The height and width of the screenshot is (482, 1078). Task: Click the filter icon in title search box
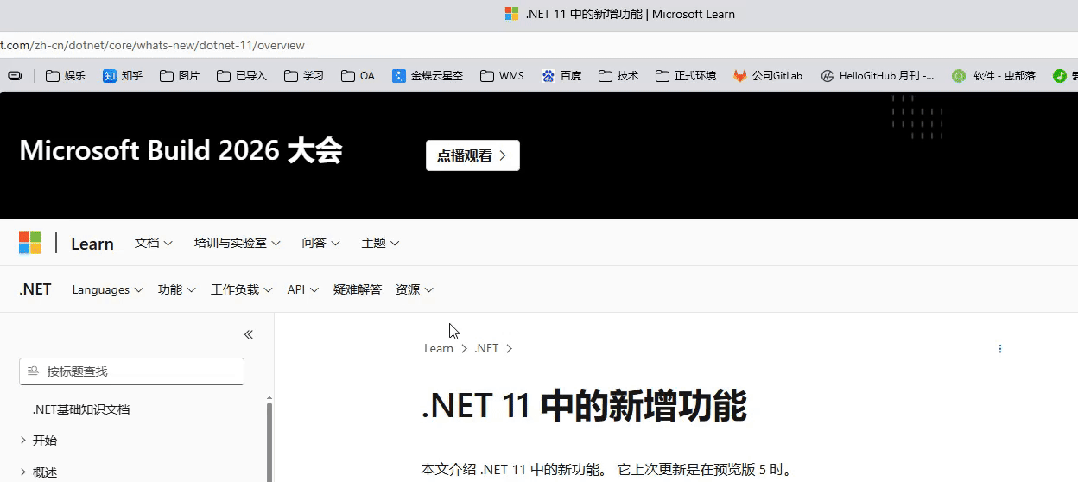[32, 371]
